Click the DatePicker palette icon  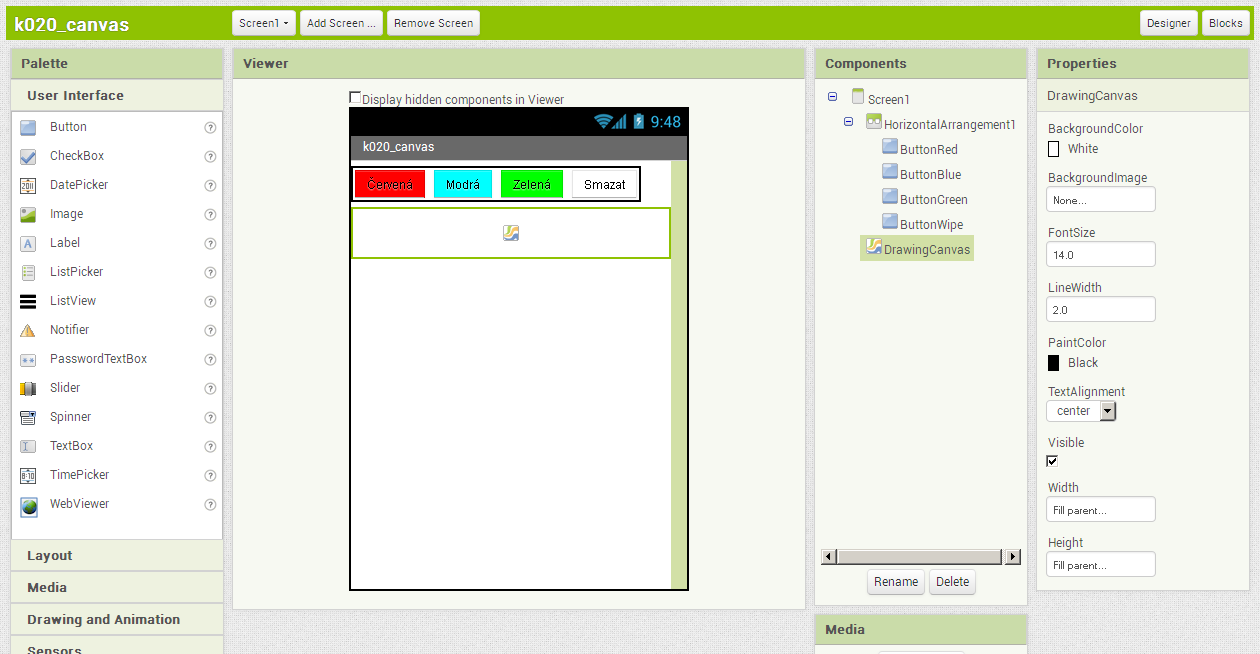click(x=28, y=186)
